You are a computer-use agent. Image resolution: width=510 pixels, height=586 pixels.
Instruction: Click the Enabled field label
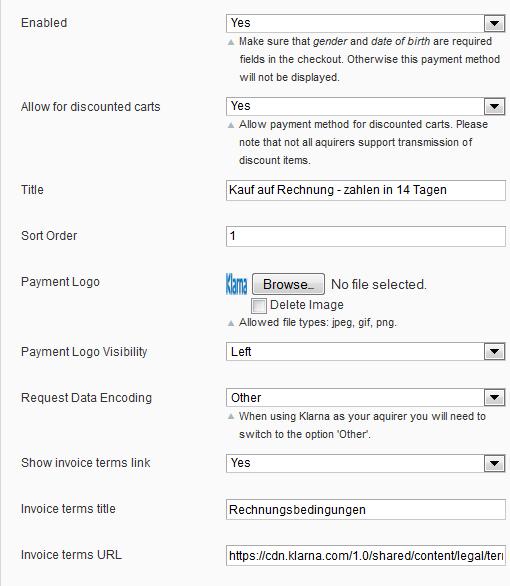(44, 23)
